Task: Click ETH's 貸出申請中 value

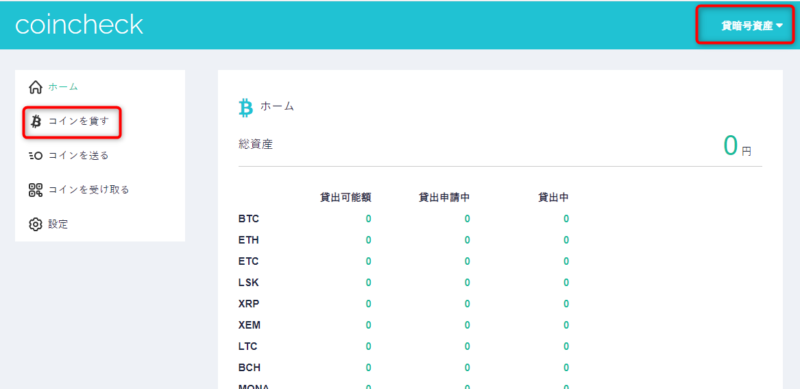Action: point(467,240)
